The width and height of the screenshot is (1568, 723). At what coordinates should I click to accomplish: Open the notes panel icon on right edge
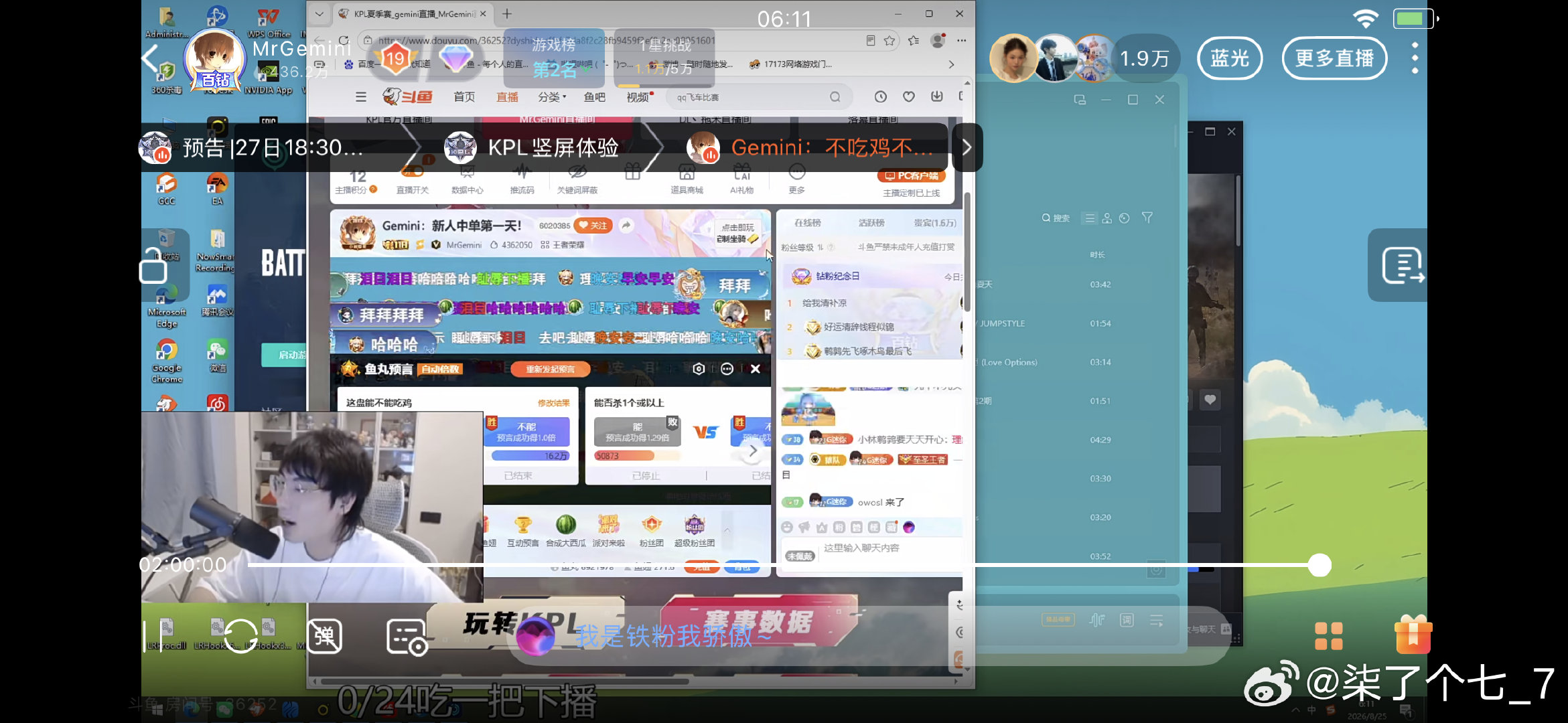pyautogui.click(x=1402, y=266)
